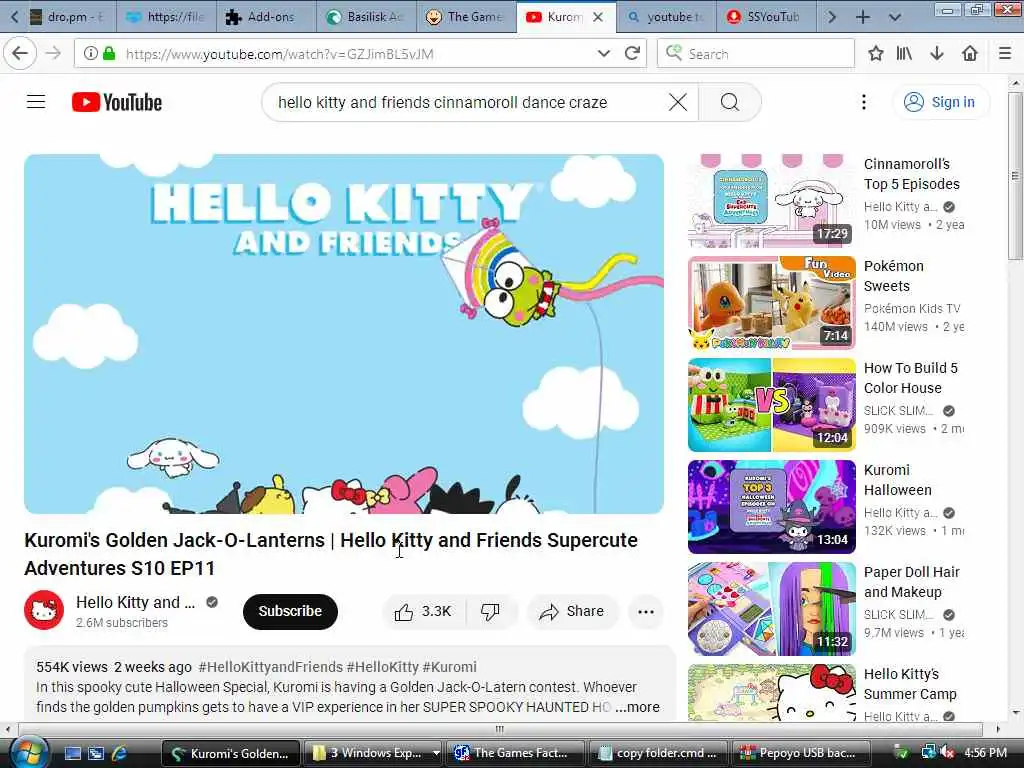
Task: Open volume icon in system tray
Action: pos(948,753)
